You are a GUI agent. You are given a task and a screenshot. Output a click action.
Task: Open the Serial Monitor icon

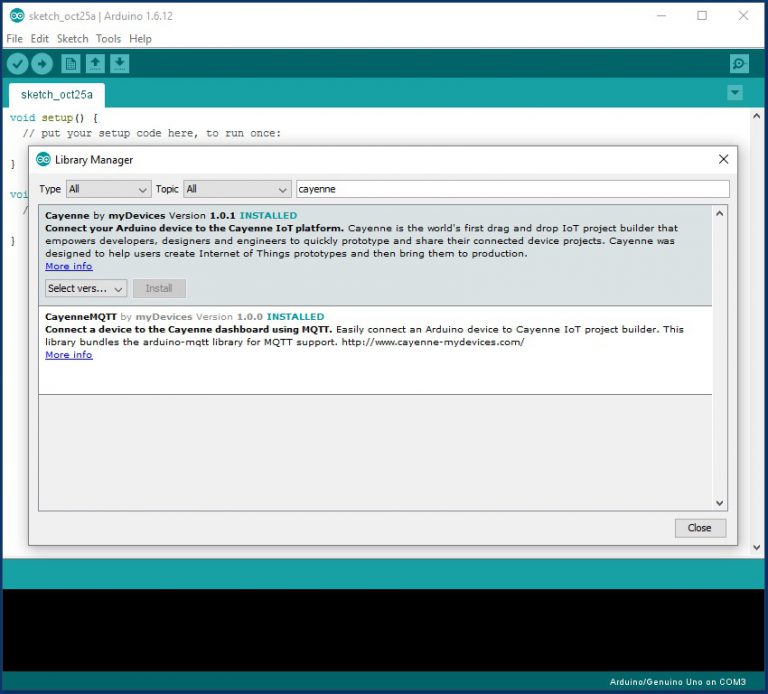click(x=739, y=64)
